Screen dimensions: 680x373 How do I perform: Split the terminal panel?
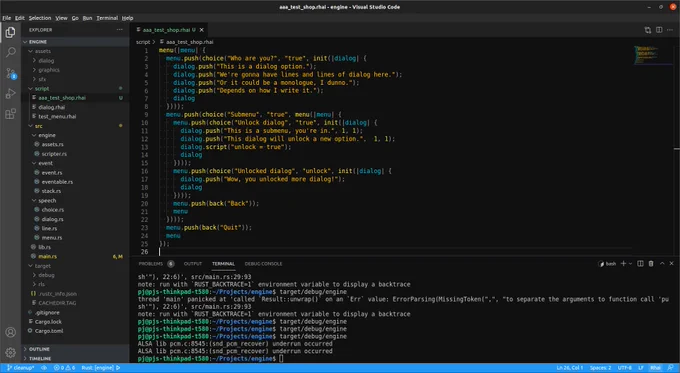640,263
